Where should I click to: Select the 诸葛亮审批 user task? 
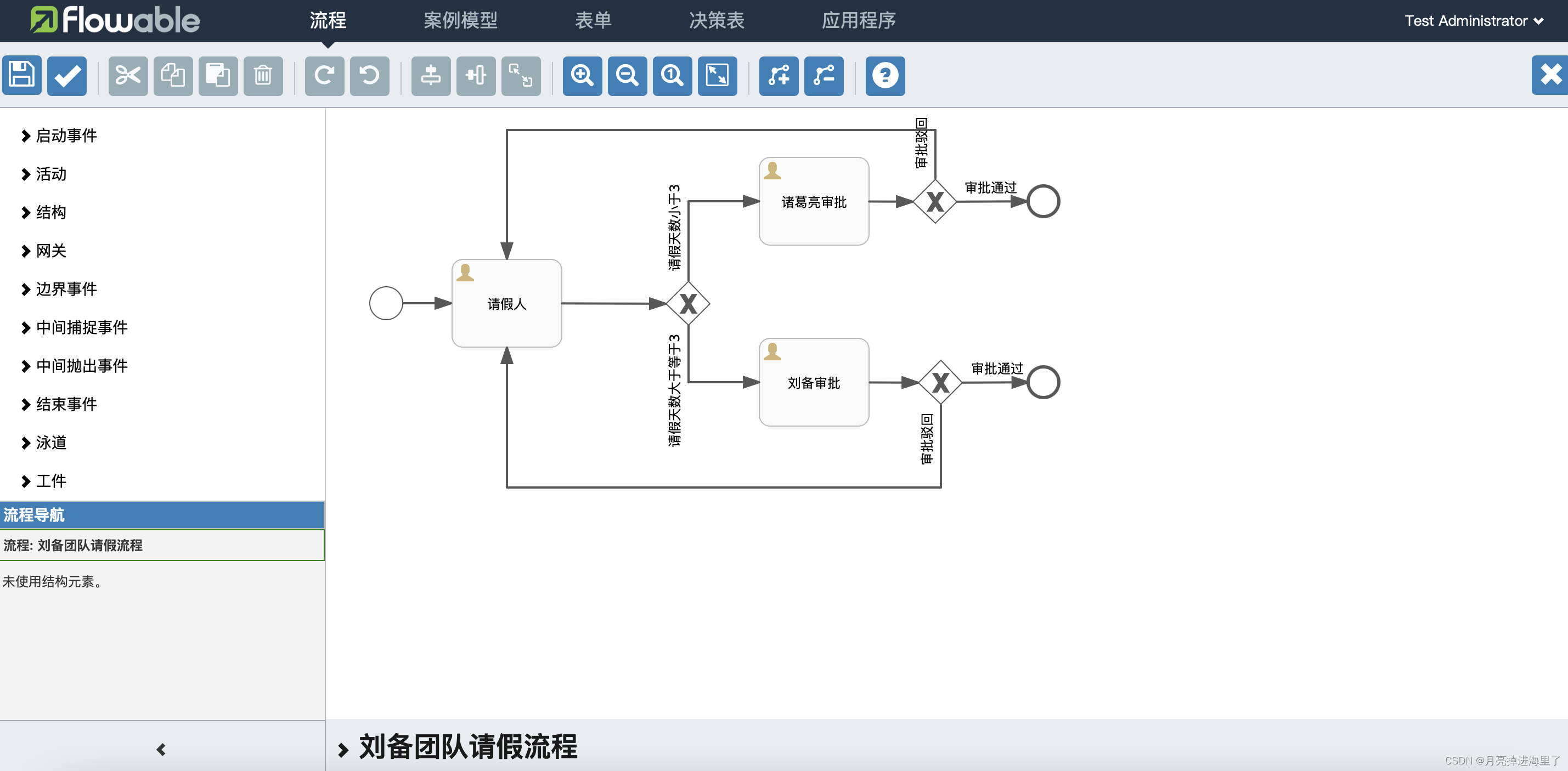point(814,201)
